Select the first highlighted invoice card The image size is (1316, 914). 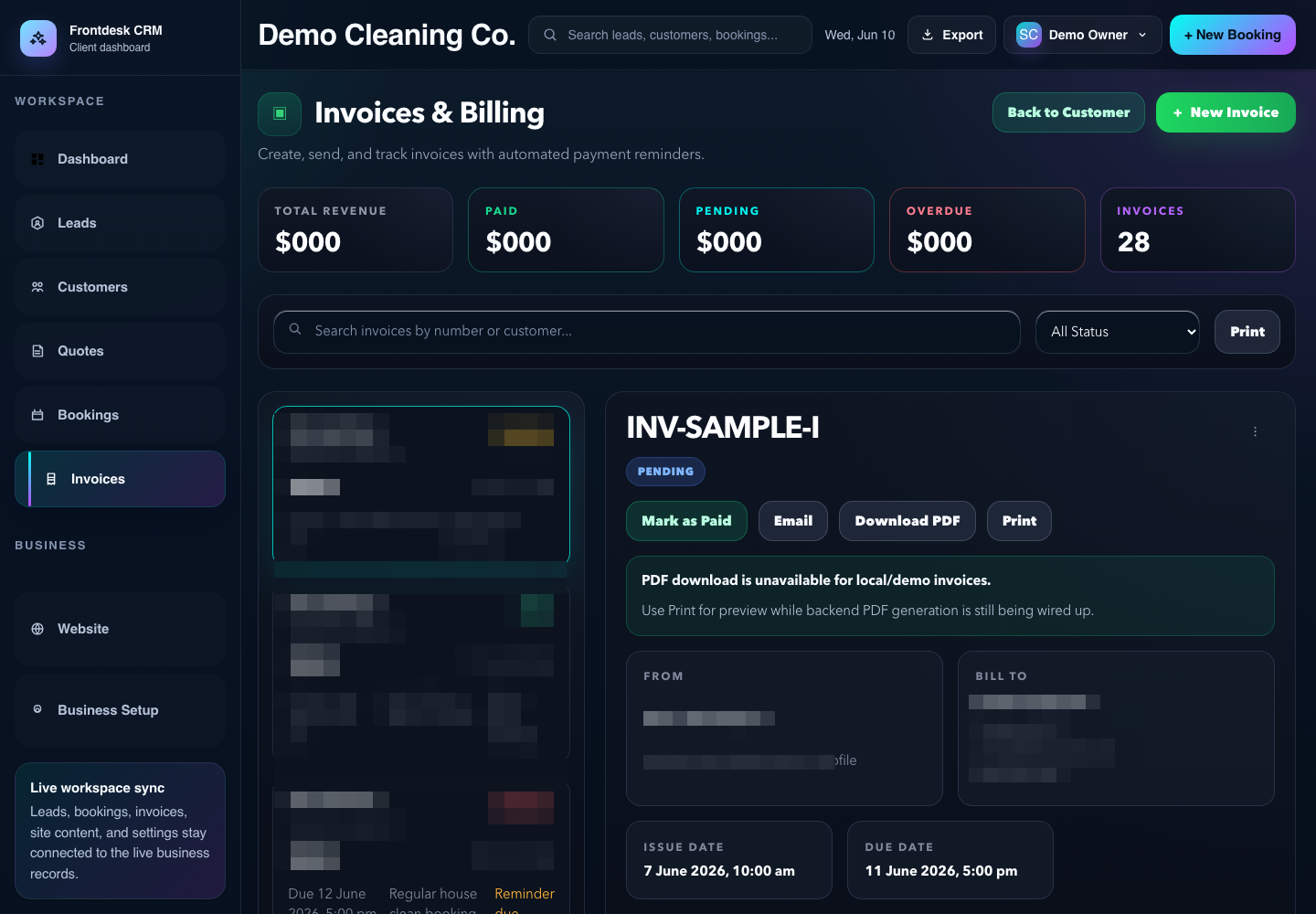tap(421, 484)
